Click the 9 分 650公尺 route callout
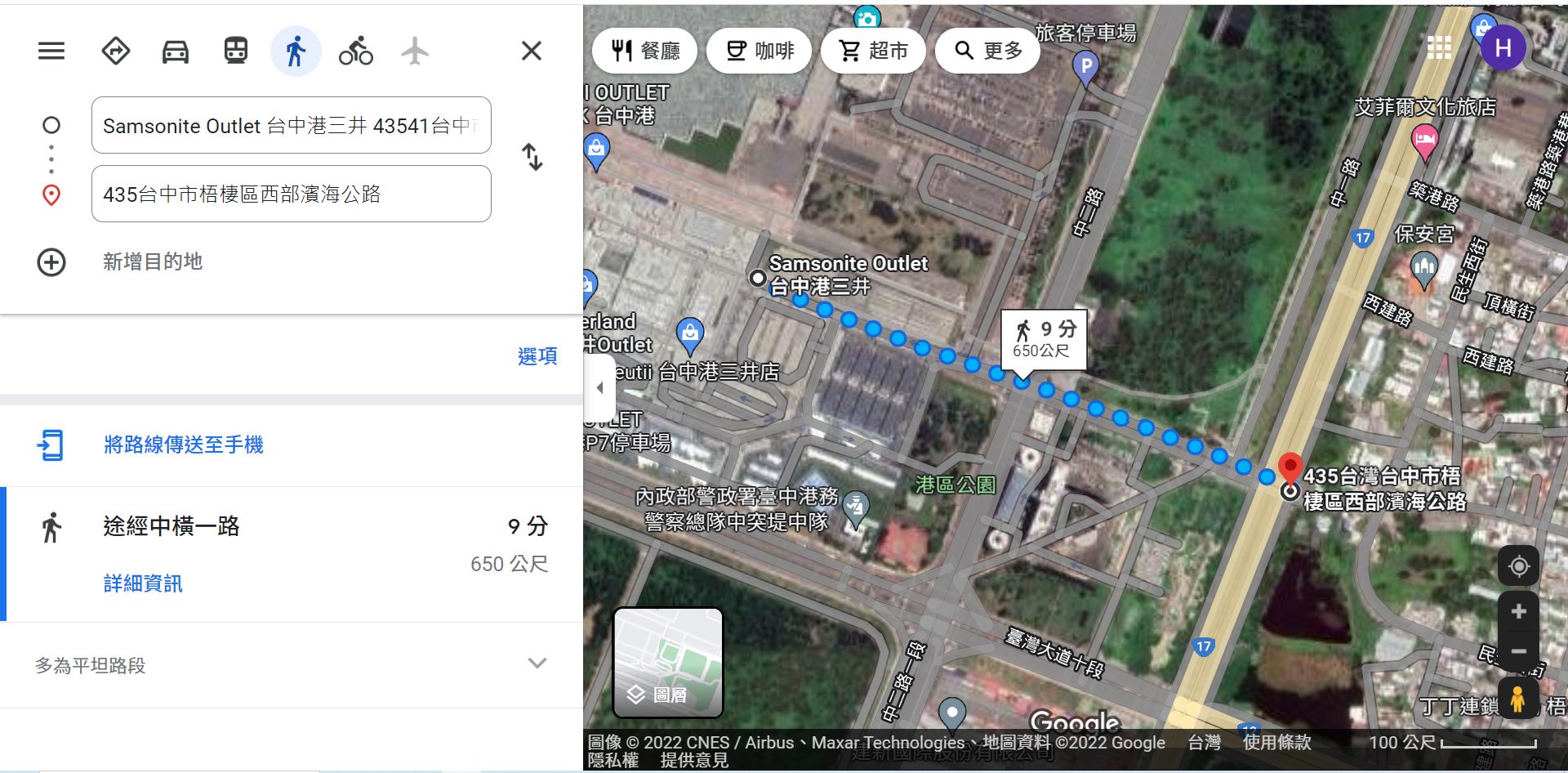 click(1045, 340)
